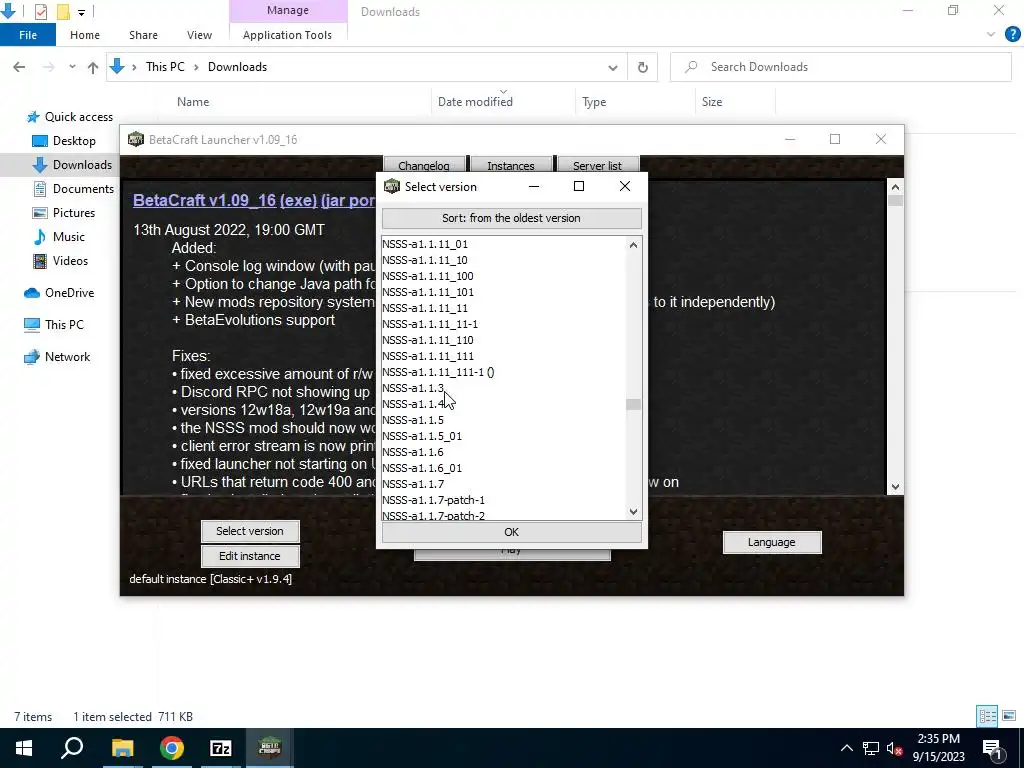Open the Changelog tab in launcher
This screenshot has width=1024, height=768.
pos(424,166)
